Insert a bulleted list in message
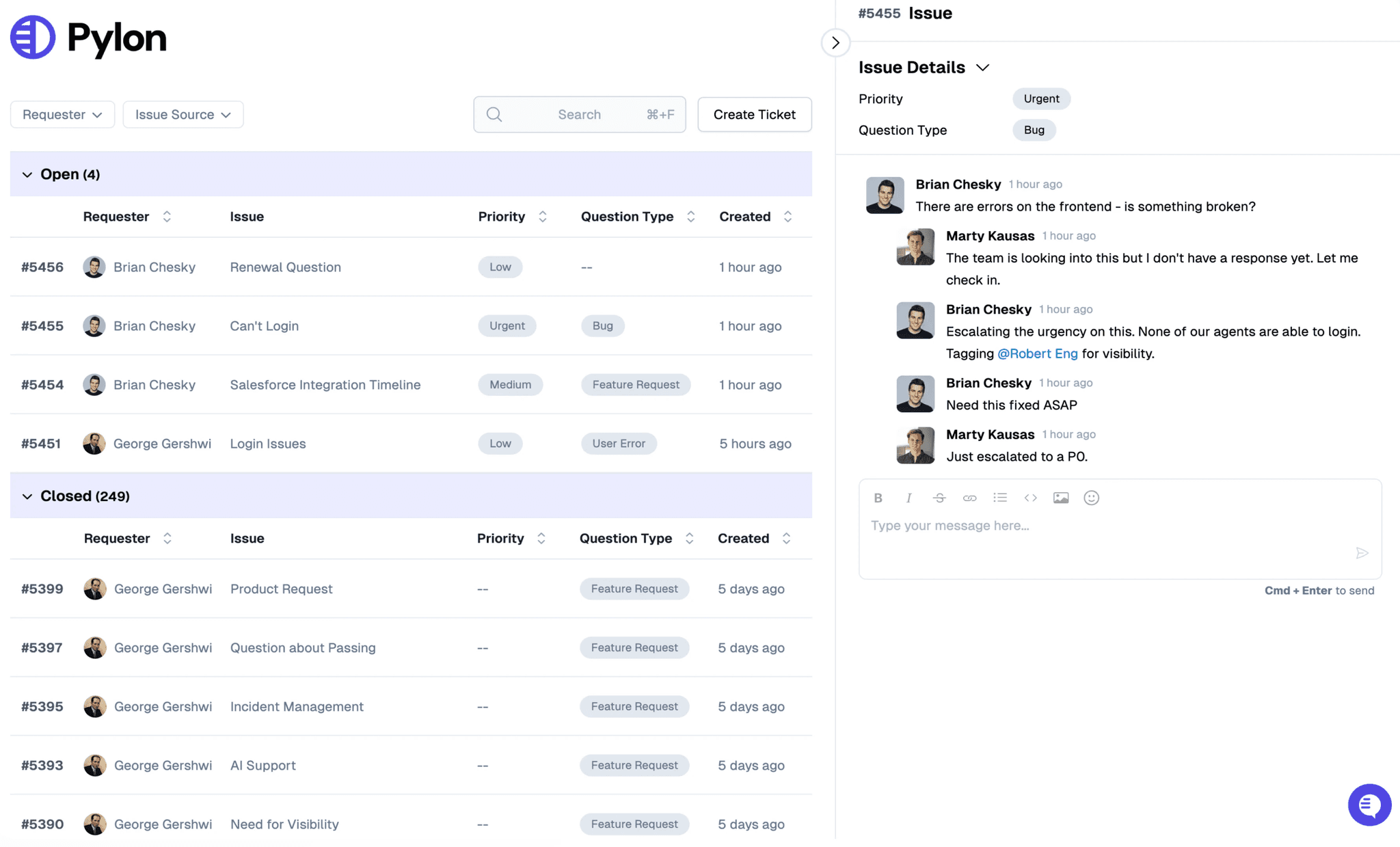This screenshot has height=847, width=1400. pos(1000,498)
